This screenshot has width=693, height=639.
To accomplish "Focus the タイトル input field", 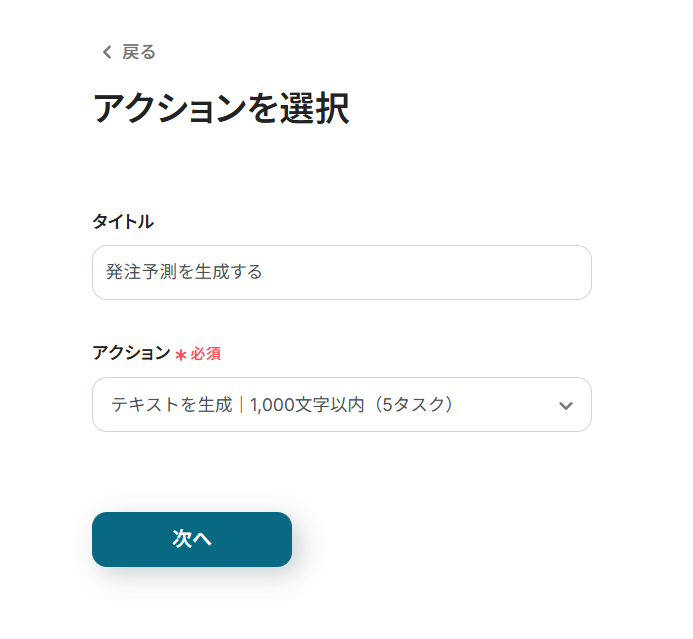I will [341, 272].
